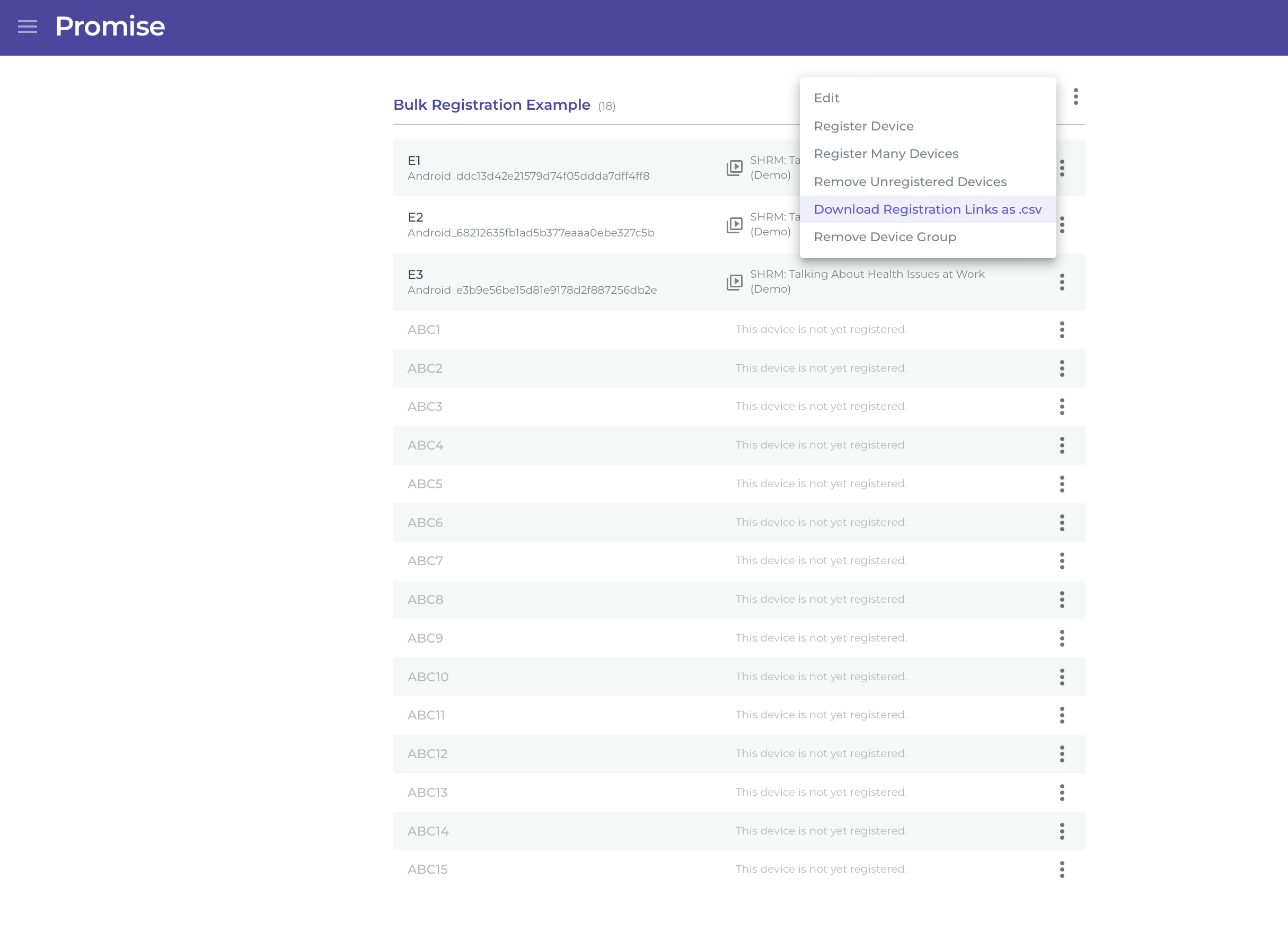Open the E3 device kebab menu
The width and height of the screenshot is (1288, 931).
pyautogui.click(x=1061, y=282)
